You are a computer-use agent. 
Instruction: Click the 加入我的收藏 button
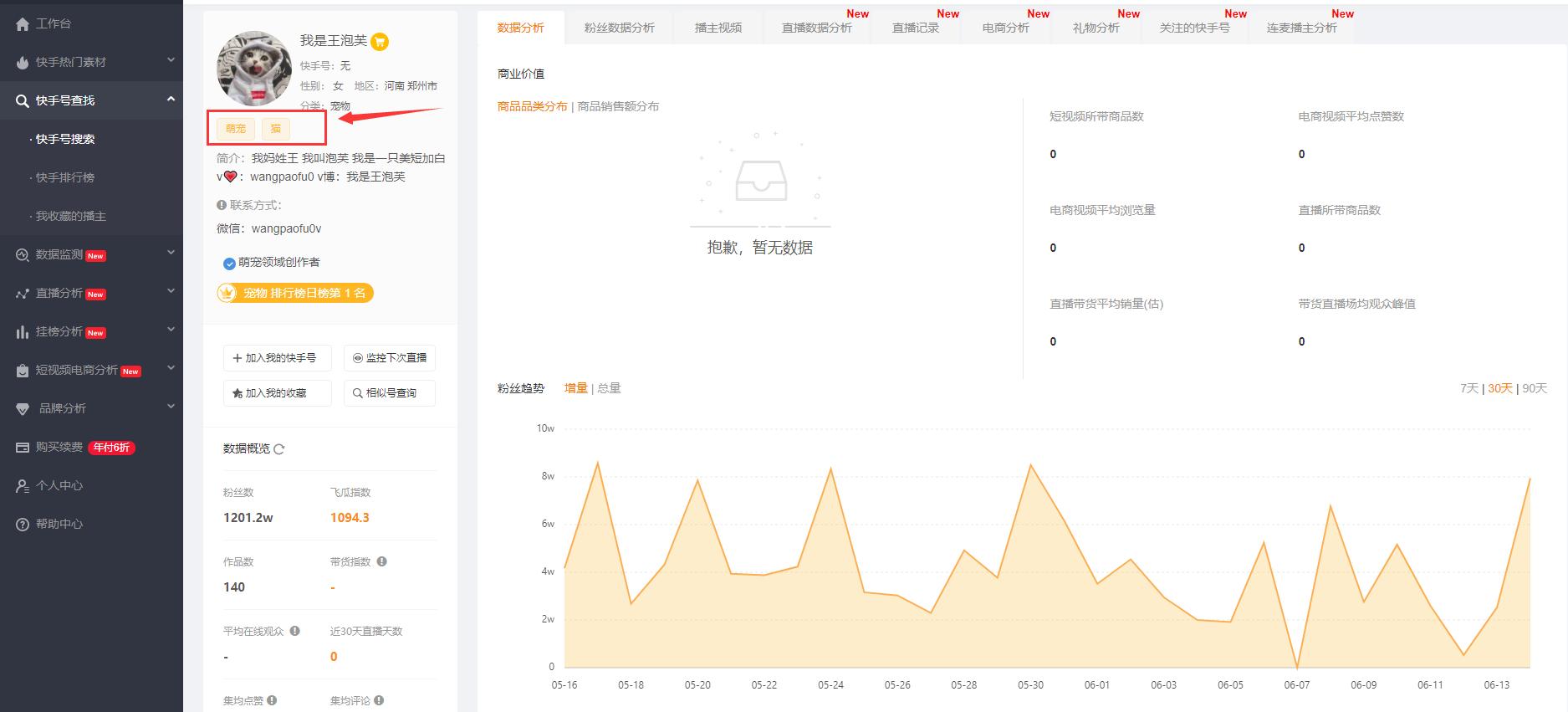(x=278, y=393)
